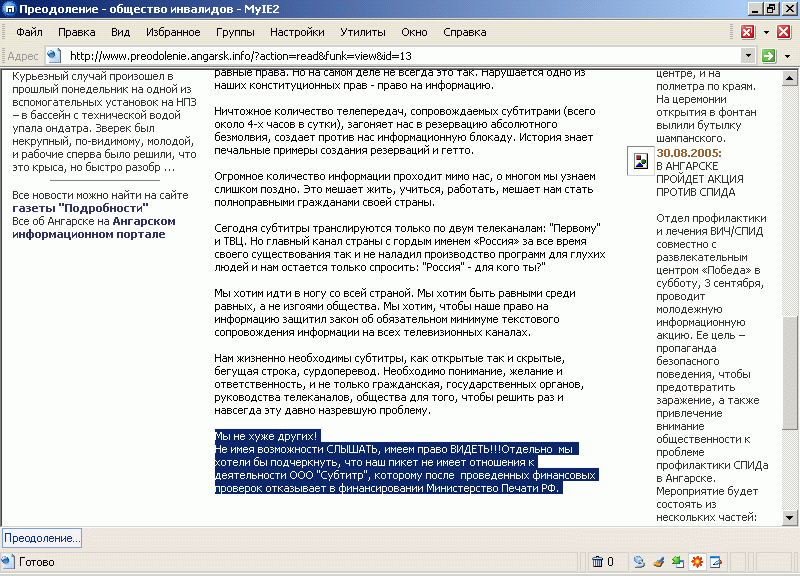Click the sidebar text "Отдел профилактики и лечения ВИЧ/СПИД"
This screenshot has width=800, height=576.
pyautogui.click(x=711, y=224)
